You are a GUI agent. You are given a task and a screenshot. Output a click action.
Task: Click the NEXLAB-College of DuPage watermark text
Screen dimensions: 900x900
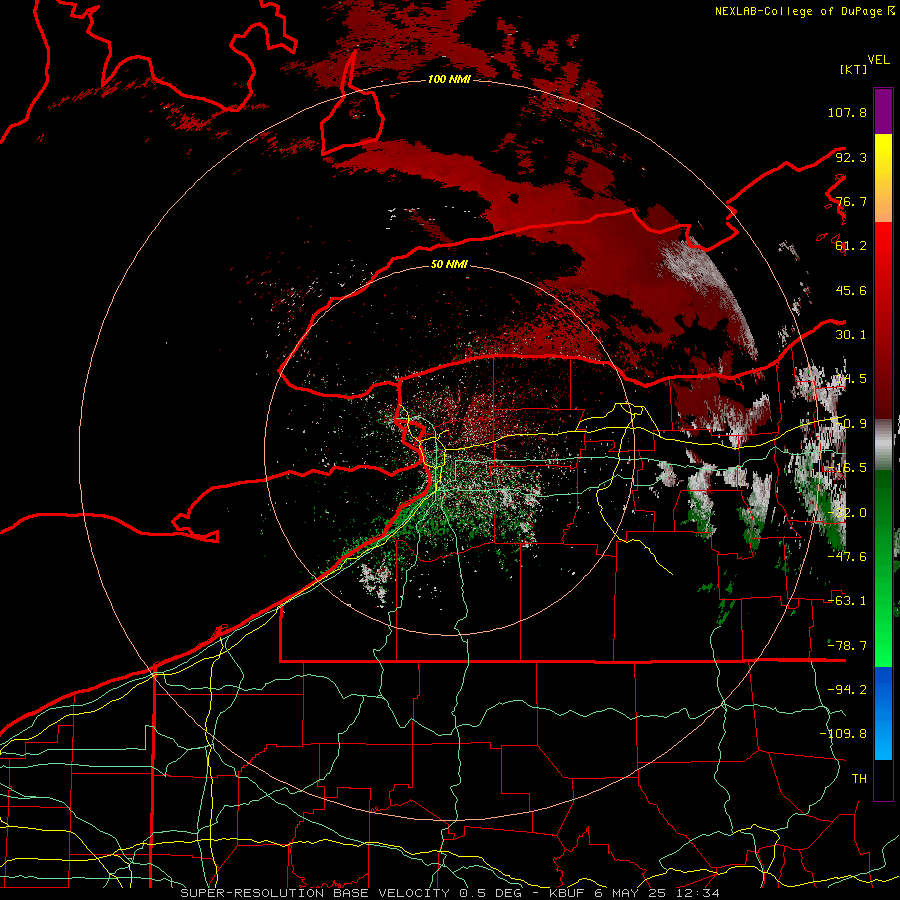coord(804,11)
